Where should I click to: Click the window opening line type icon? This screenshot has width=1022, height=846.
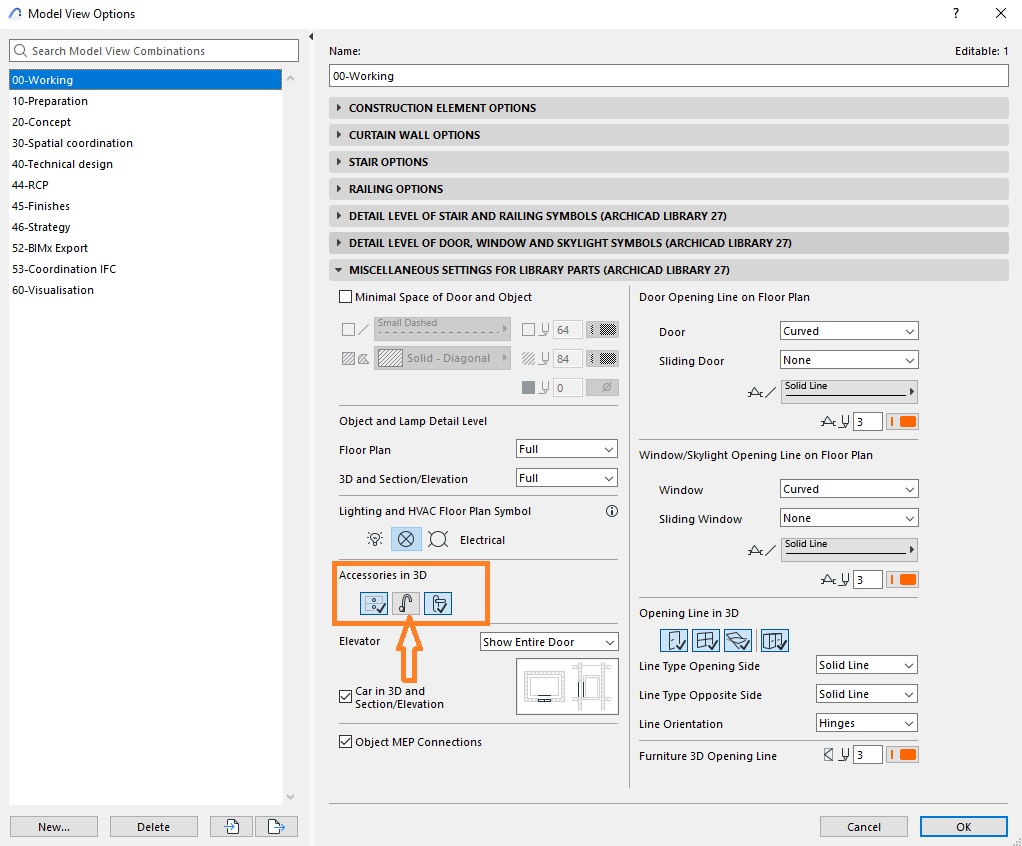762,550
